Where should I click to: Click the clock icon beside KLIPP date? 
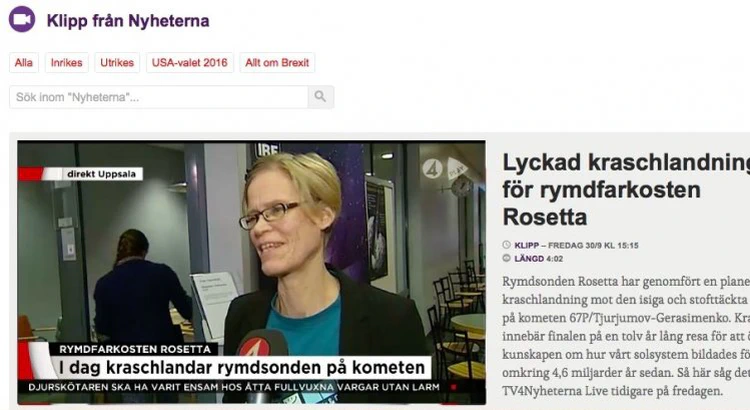coord(507,245)
